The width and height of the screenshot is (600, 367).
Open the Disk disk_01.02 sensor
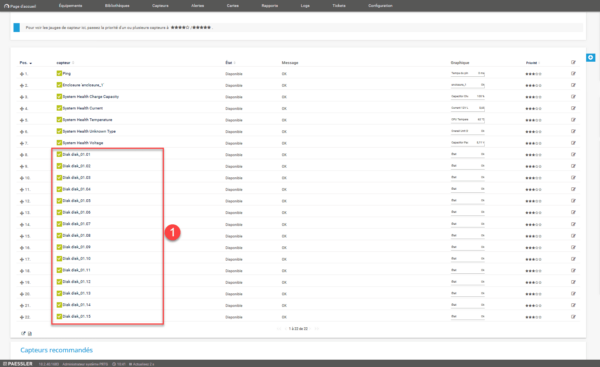77,166
